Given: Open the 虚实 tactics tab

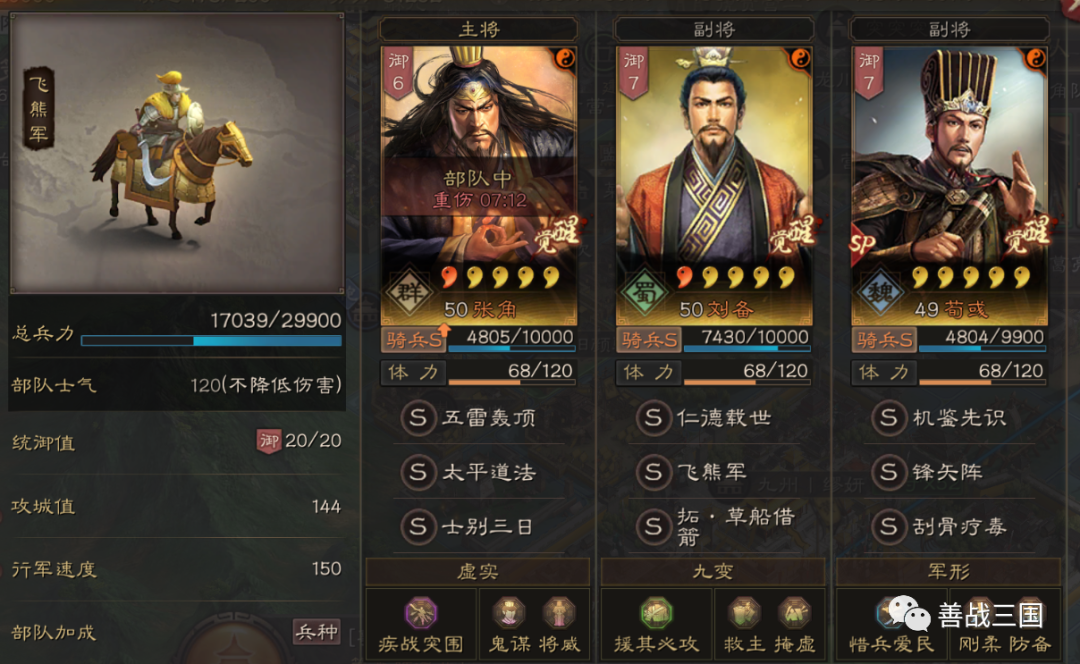Looking at the screenshot, I should 477,572.
